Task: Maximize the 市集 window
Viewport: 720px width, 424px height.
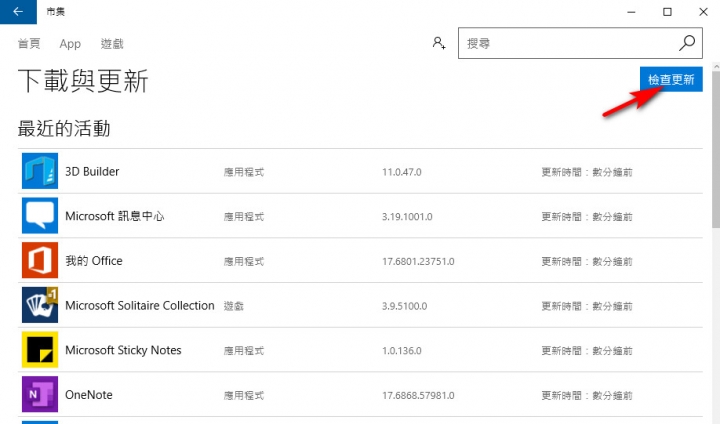Action: pos(667,12)
